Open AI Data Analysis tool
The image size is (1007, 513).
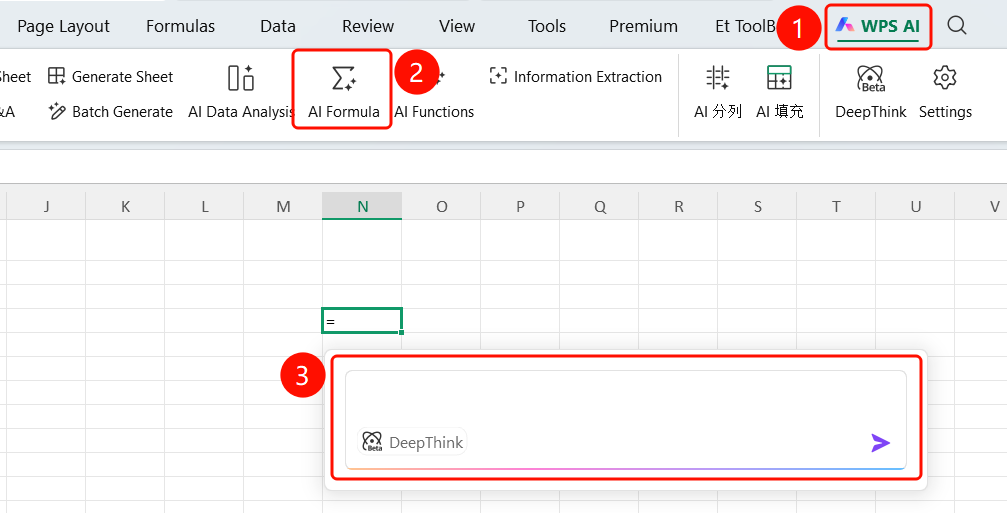coord(241,93)
